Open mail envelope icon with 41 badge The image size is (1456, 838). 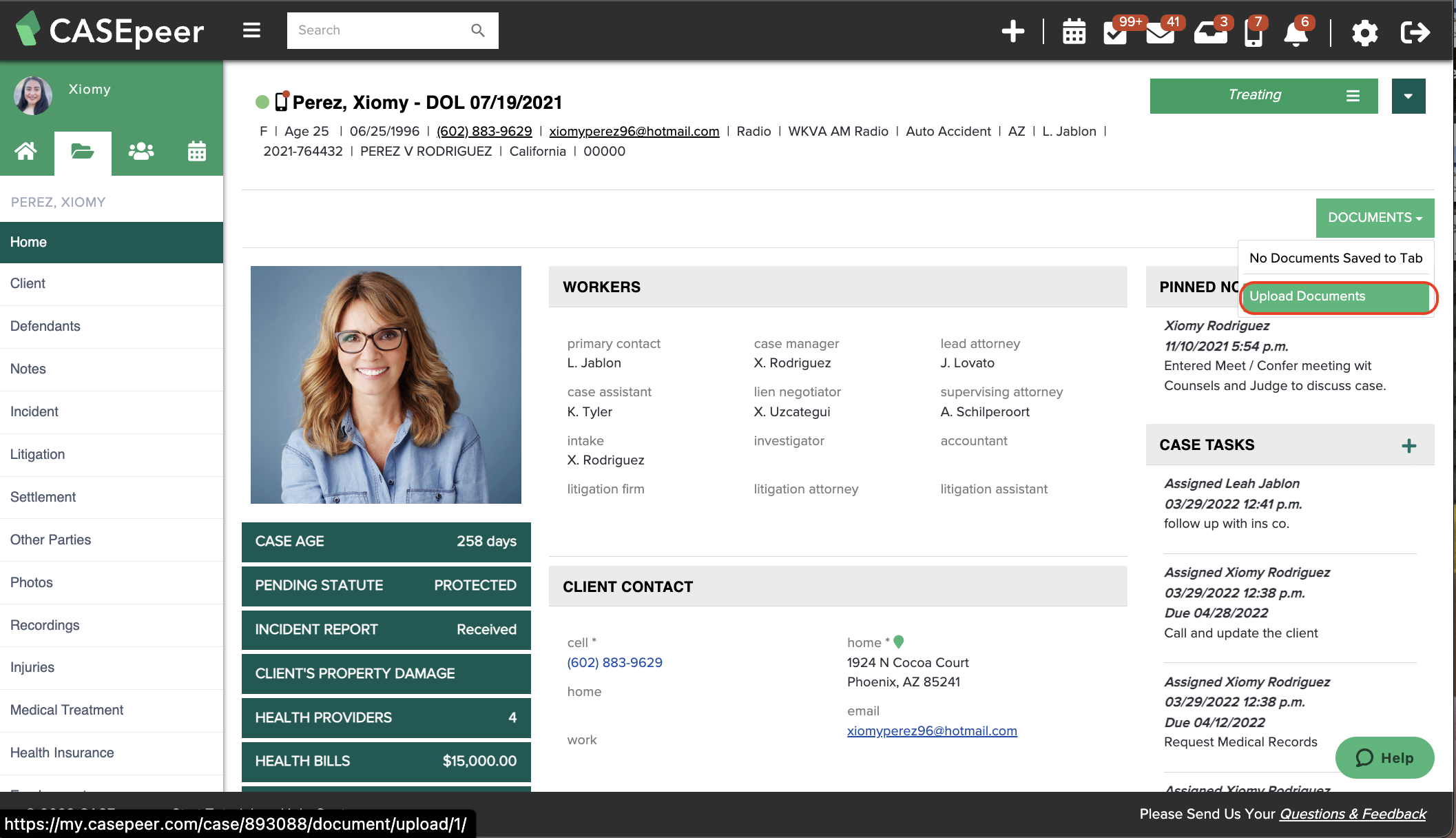point(1161,32)
